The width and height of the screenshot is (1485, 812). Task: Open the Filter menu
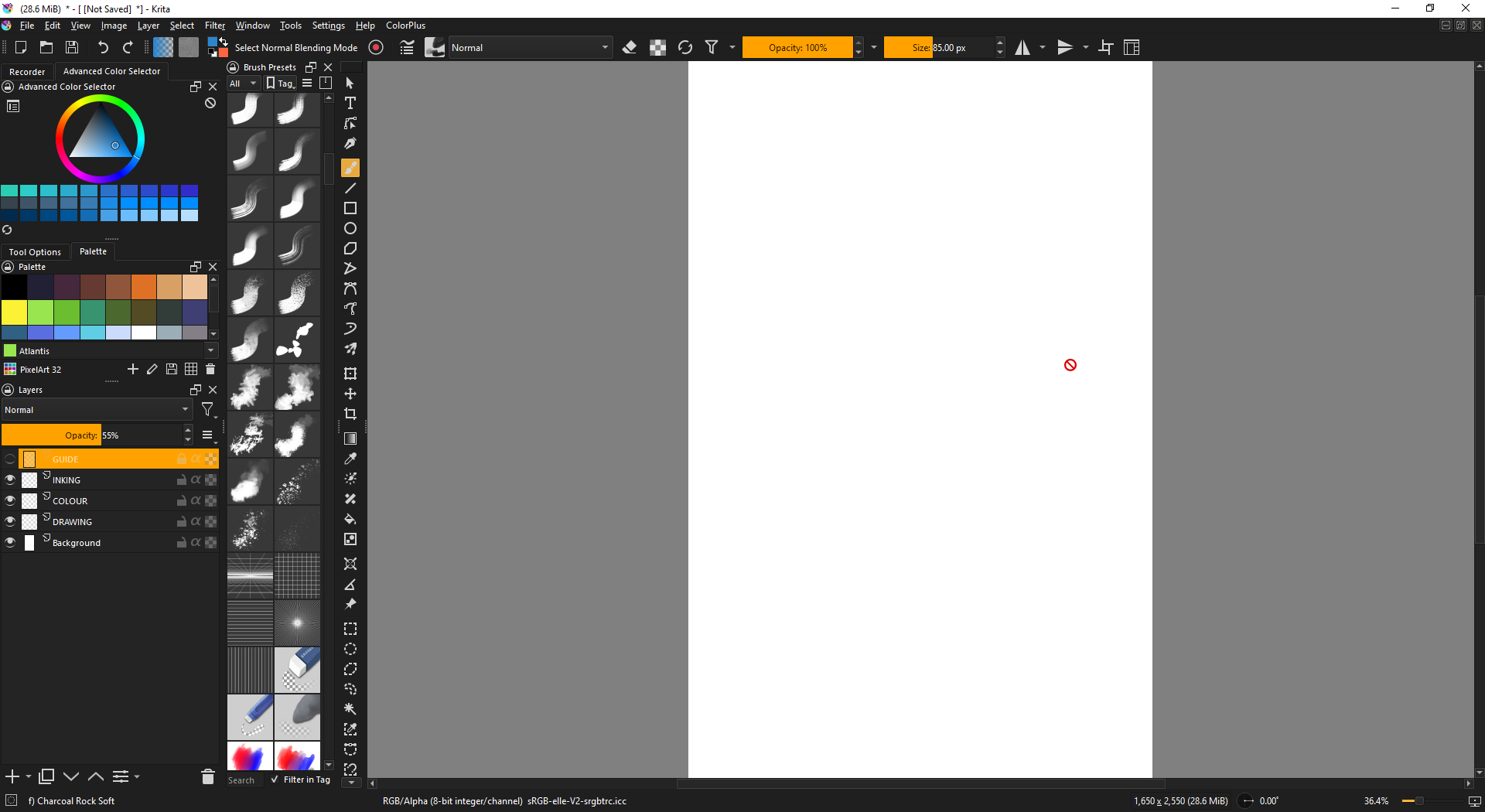tap(214, 26)
